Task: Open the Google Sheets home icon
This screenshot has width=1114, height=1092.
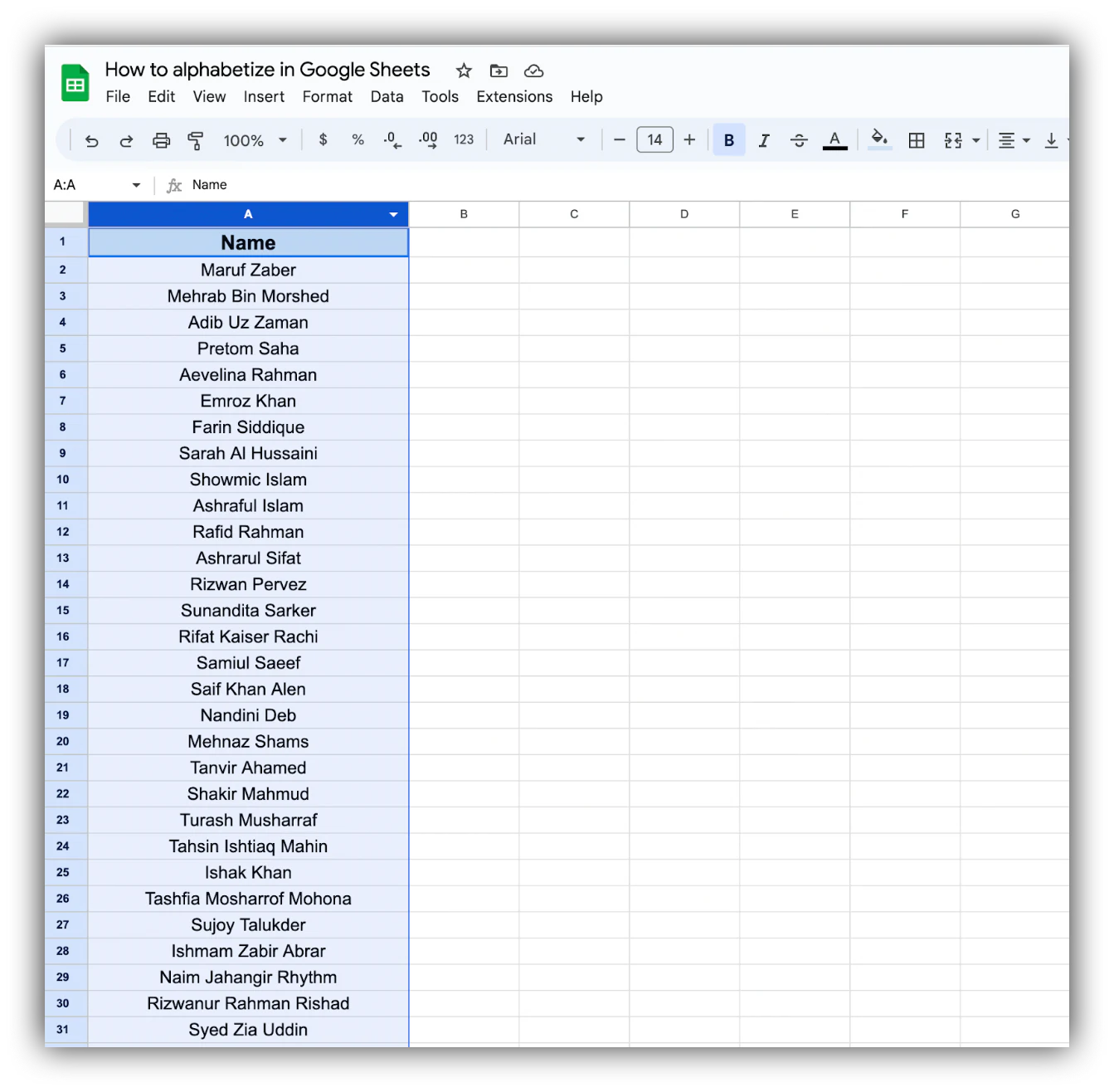Action: pos(75,83)
